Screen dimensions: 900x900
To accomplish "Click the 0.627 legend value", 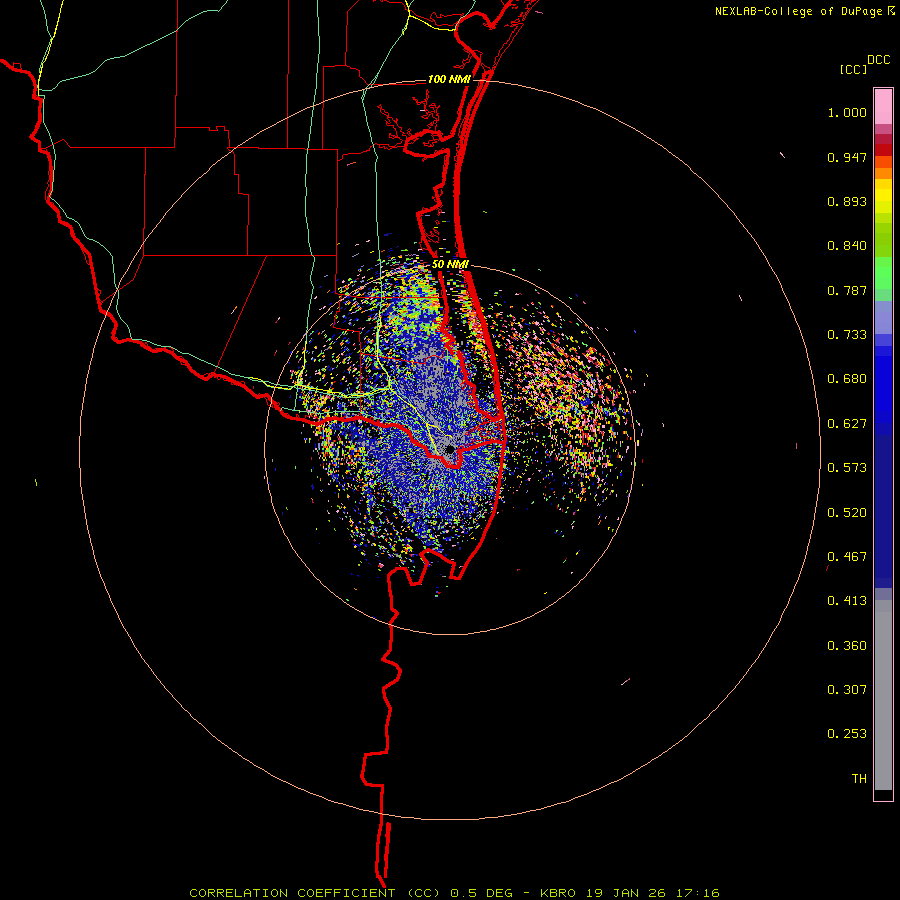I will [847, 424].
